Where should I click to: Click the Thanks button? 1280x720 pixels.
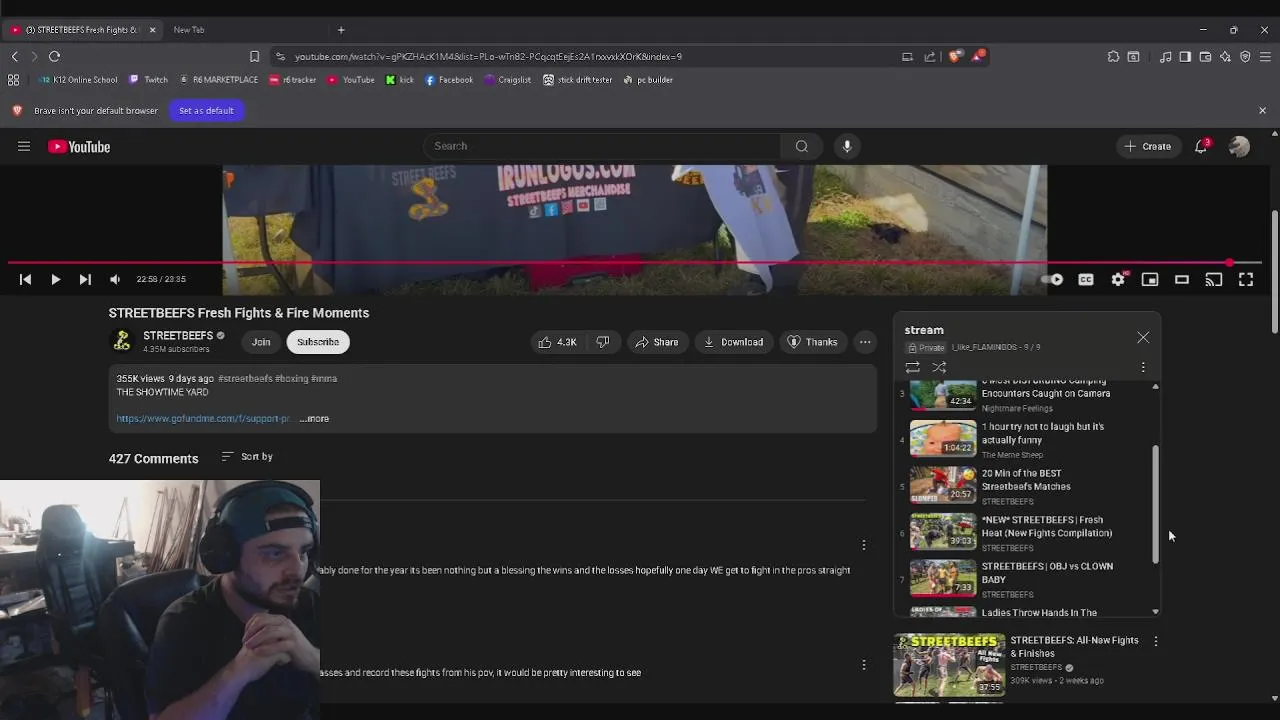812,342
